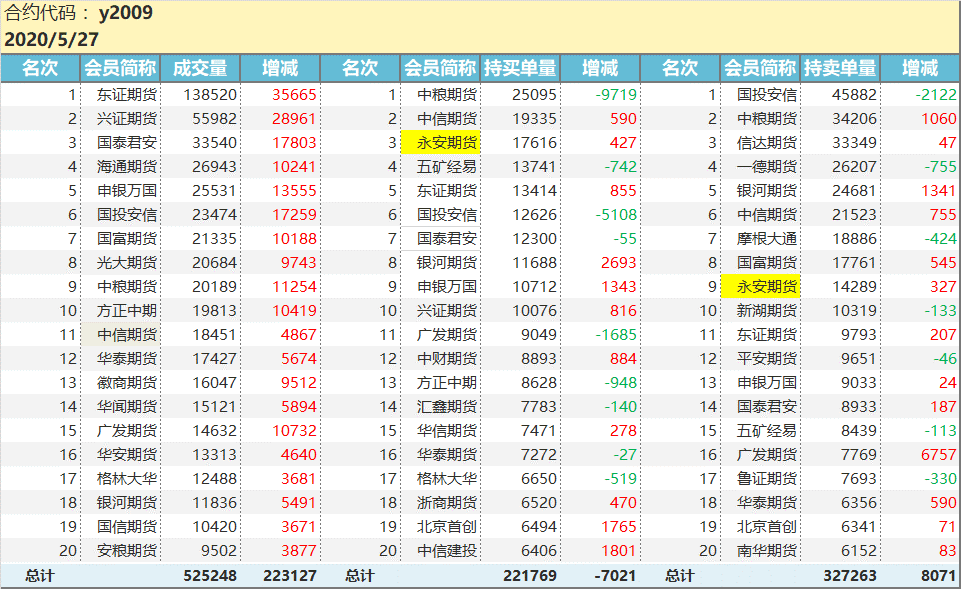The width and height of the screenshot is (961, 589).
Task: Select the long position value 13741
Action: (534, 167)
